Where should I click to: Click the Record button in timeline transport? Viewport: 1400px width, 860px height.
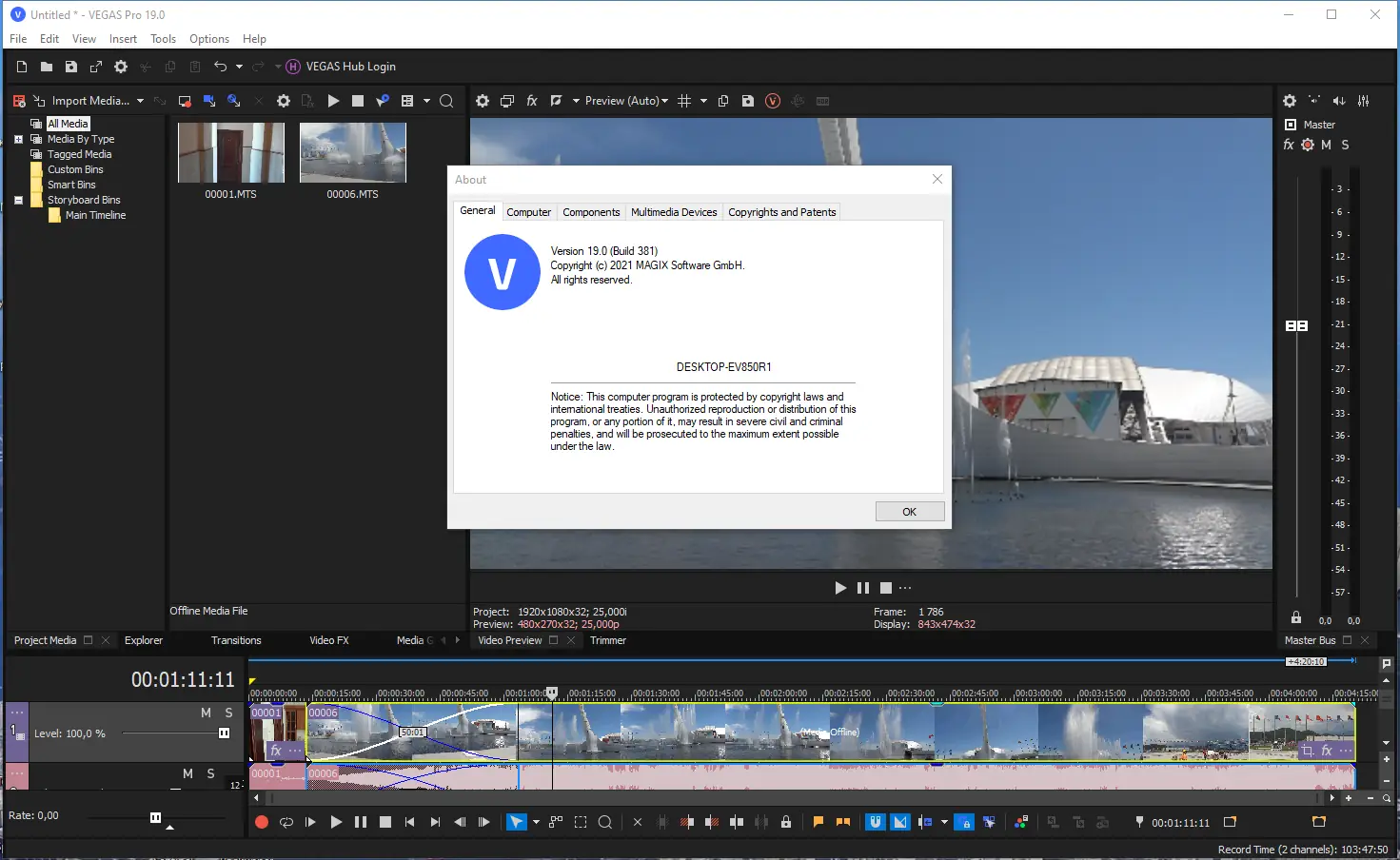[262, 822]
